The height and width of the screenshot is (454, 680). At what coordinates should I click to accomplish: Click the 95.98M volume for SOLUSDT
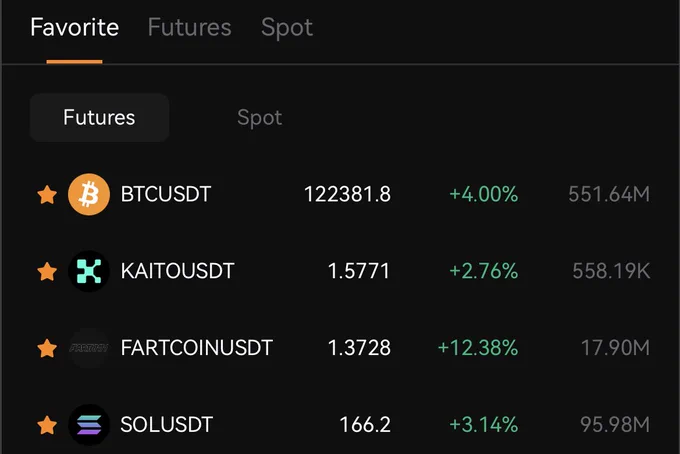pos(615,425)
